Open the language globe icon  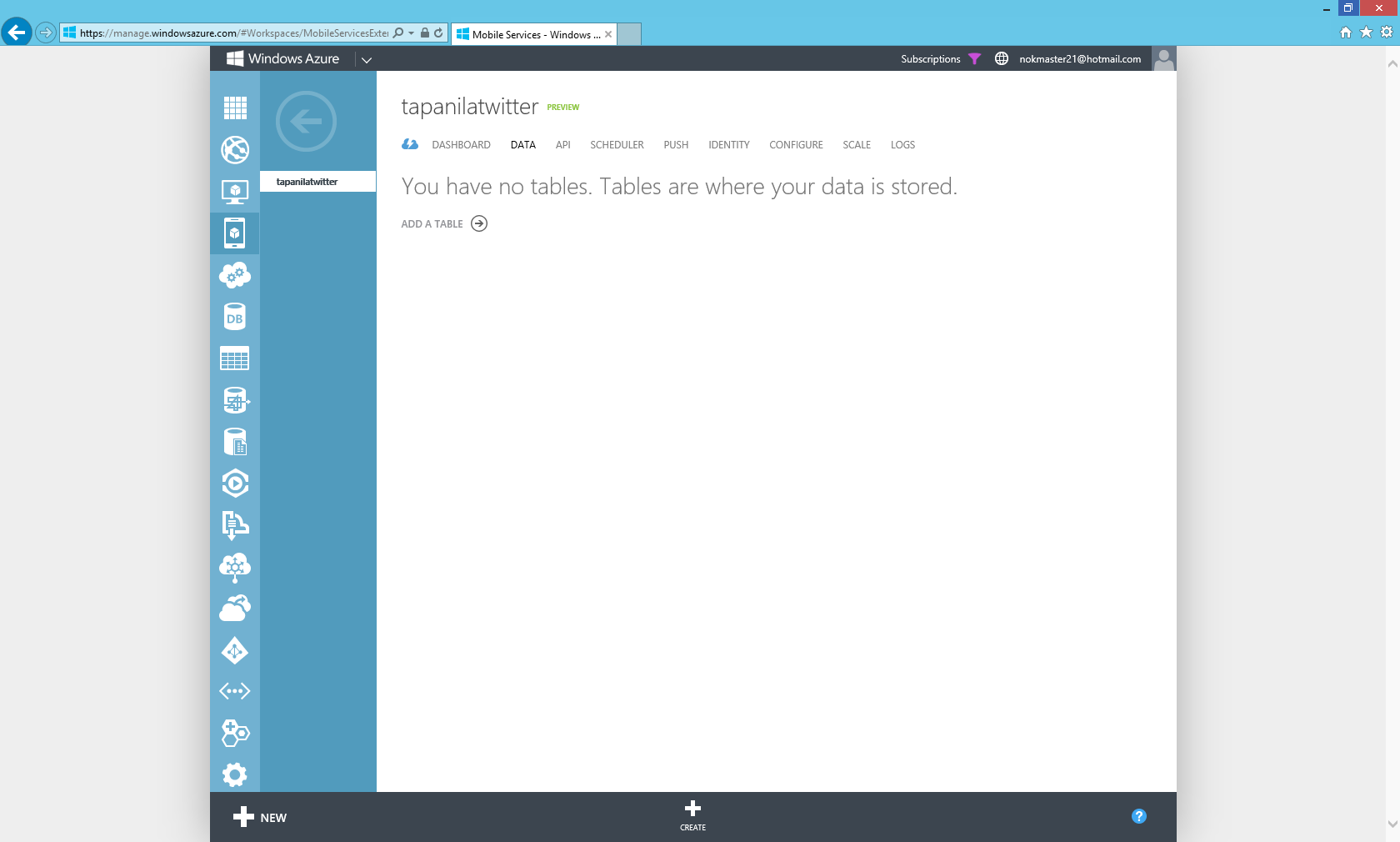pyautogui.click(x=1002, y=58)
